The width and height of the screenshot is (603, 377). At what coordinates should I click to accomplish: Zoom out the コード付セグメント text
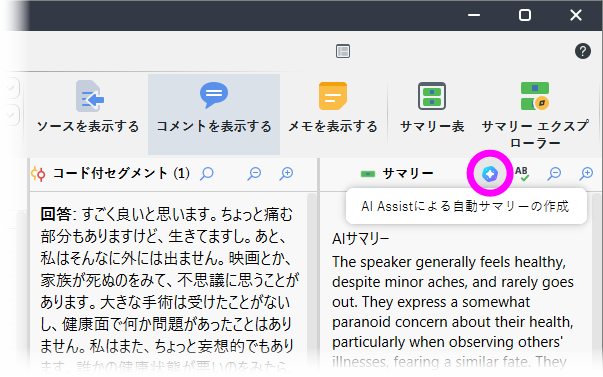click(x=254, y=173)
